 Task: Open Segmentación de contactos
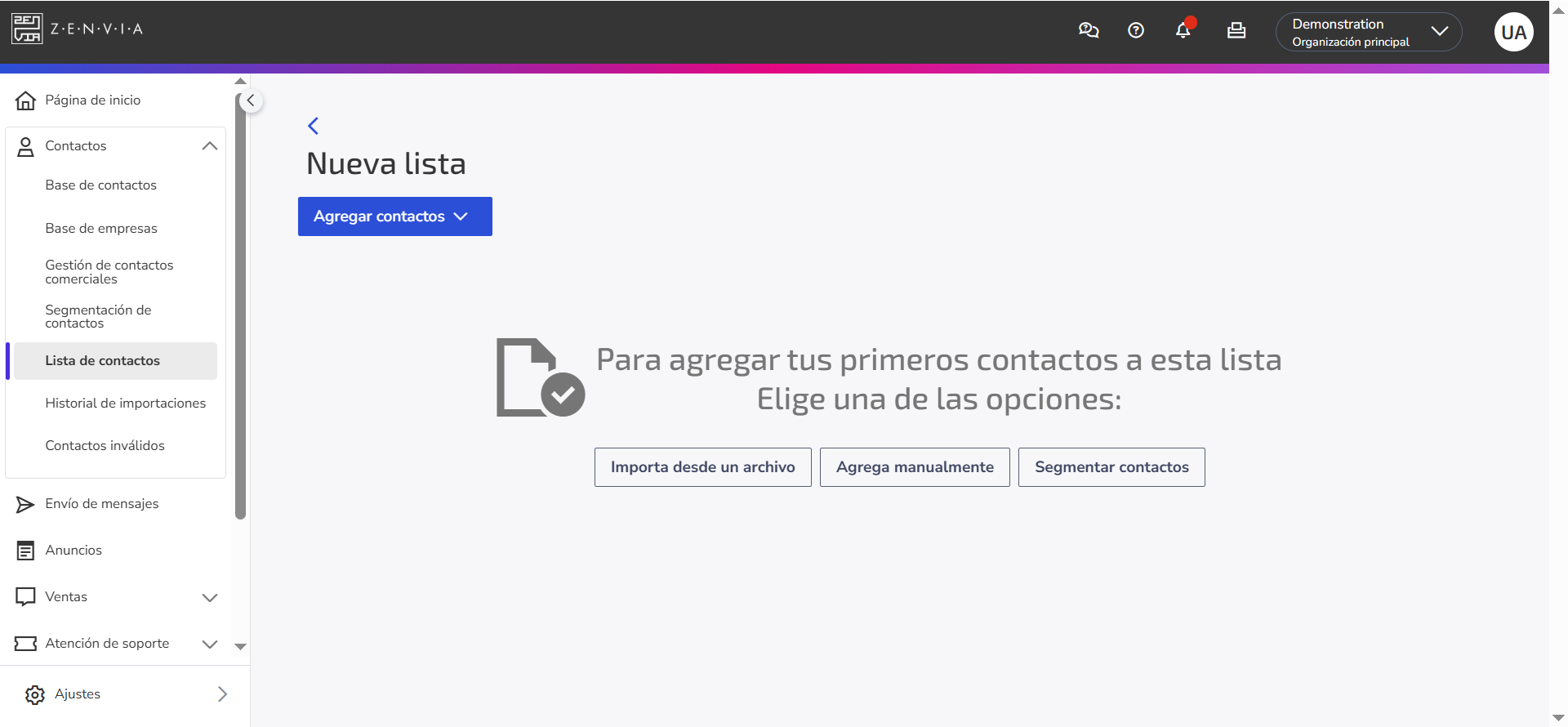98,317
